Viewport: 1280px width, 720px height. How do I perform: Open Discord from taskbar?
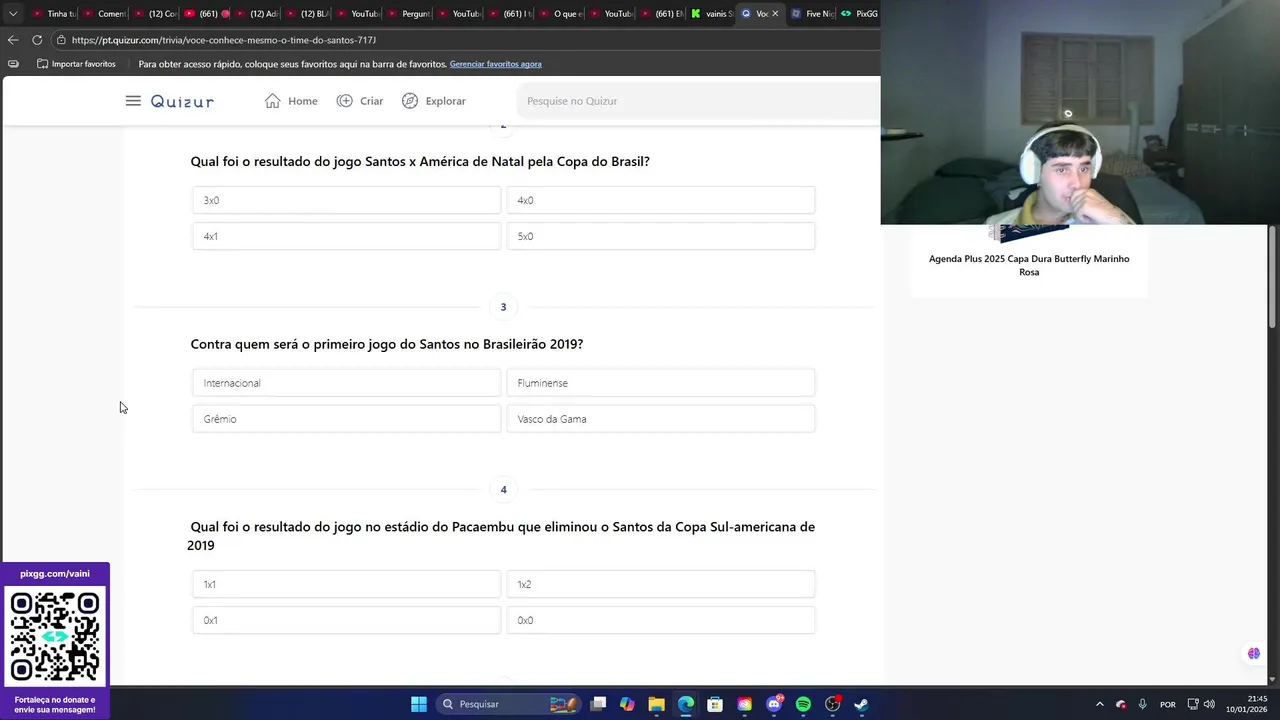[x=774, y=704]
